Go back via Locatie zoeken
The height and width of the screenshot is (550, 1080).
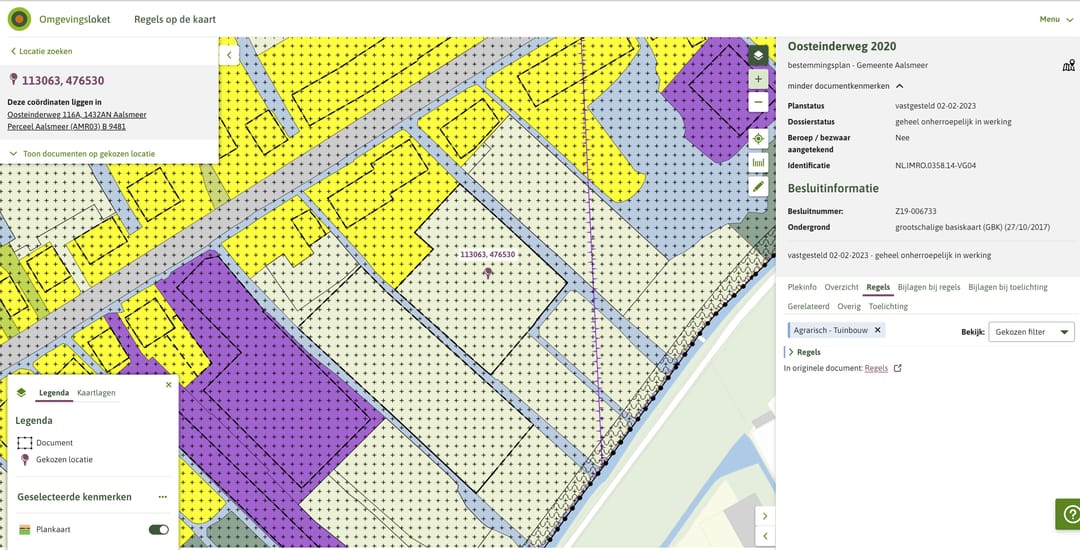pos(41,51)
